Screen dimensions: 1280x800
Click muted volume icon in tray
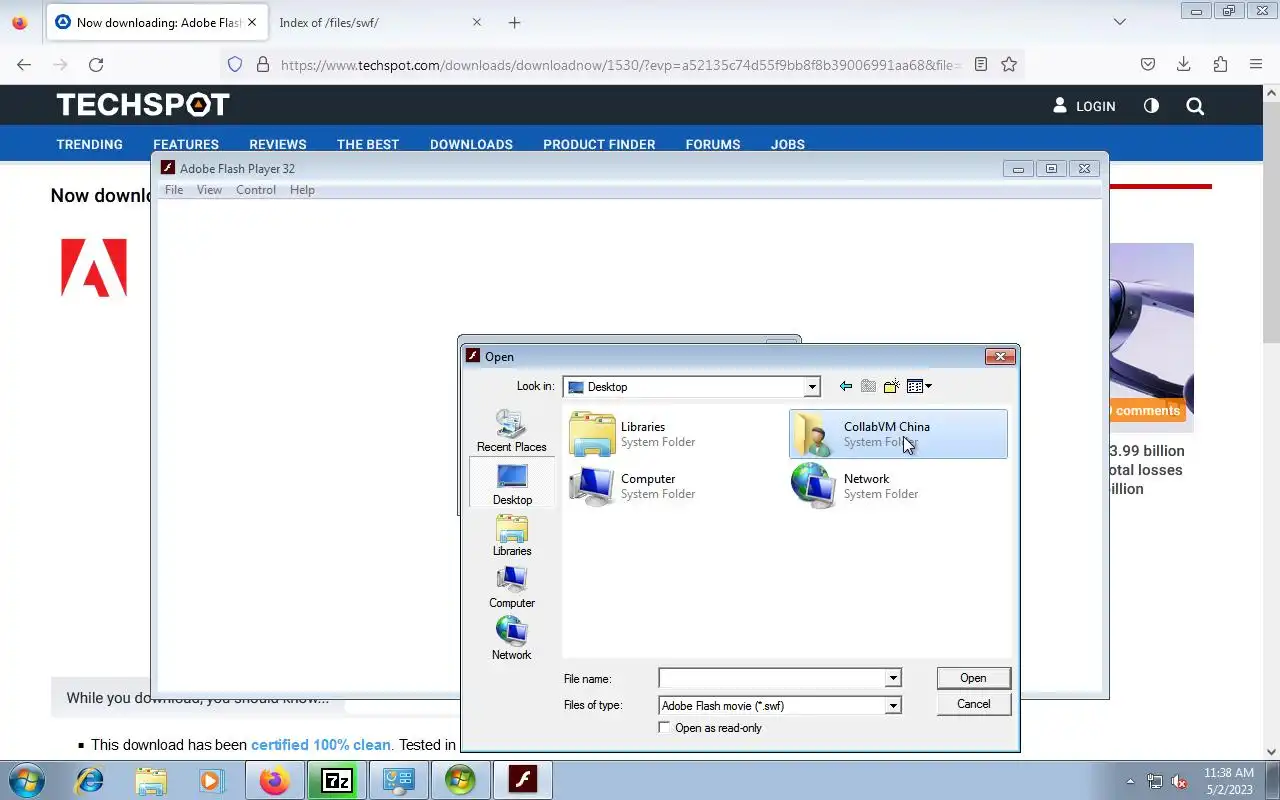pyautogui.click(x=1180, y=781)
